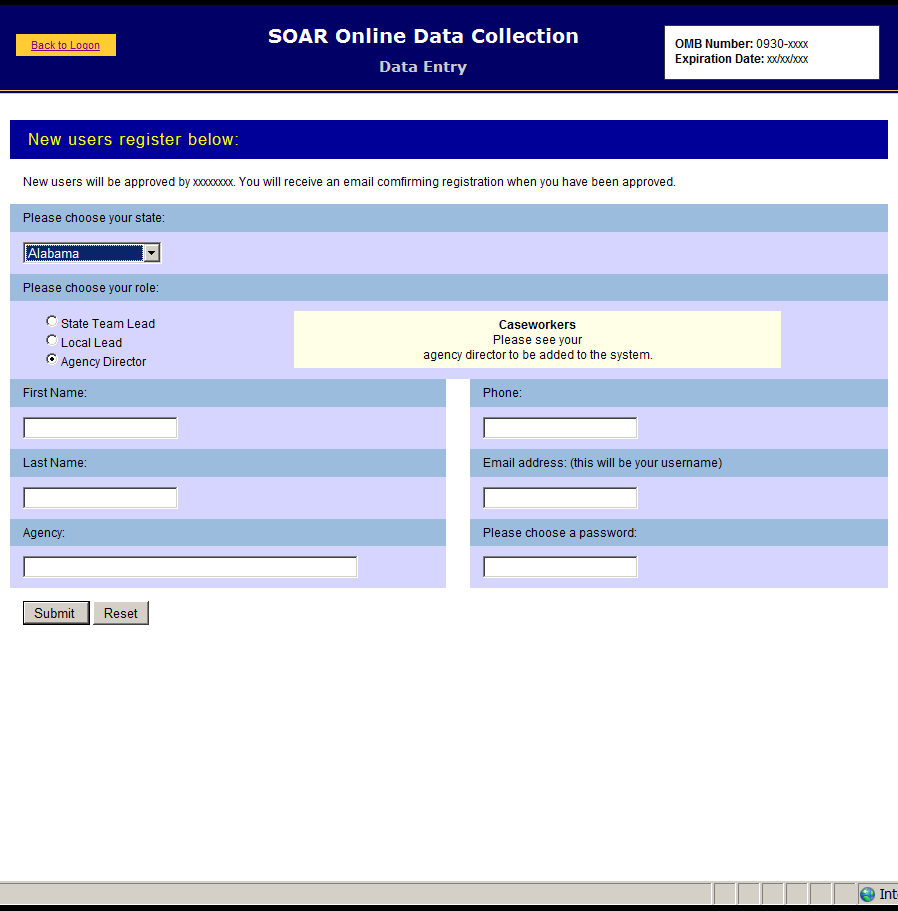Click the Internet zone globe icon
The image size is (898, 911).
point(867,894)
